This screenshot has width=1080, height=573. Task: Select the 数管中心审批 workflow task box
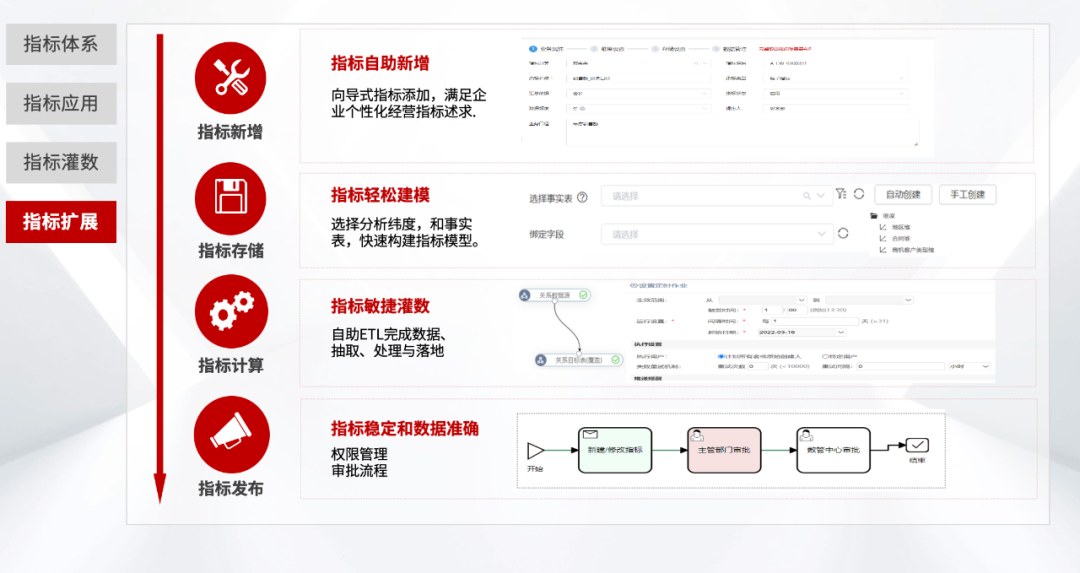(x=833, y=450)
